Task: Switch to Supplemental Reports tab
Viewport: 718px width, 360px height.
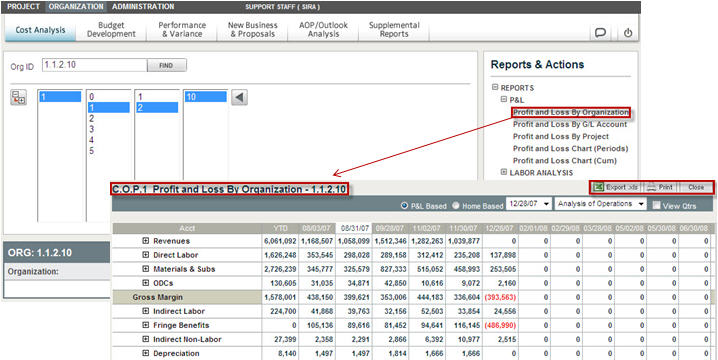Action: 394,30
